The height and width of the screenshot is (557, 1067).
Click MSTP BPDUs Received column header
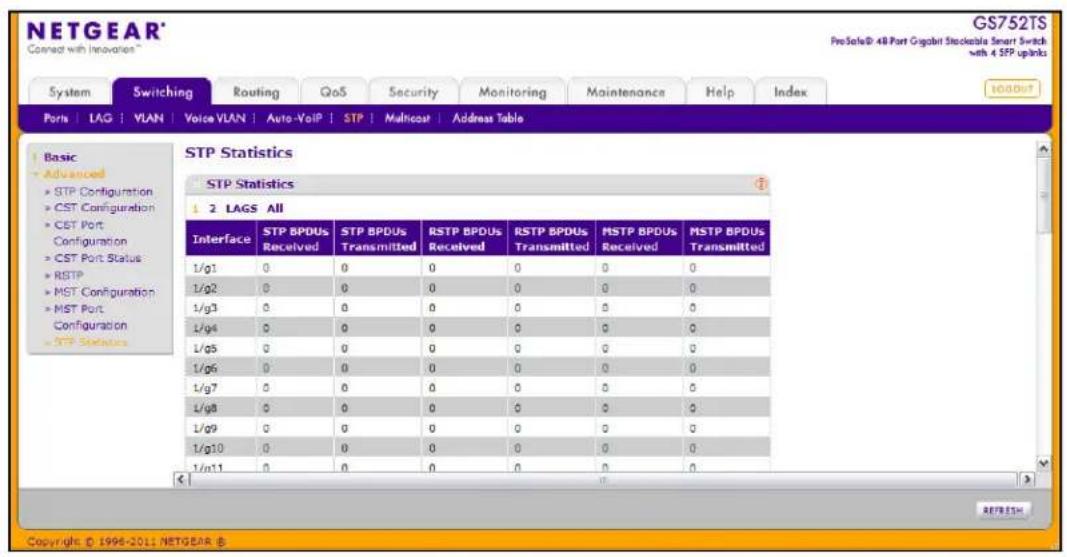point(639,239)
